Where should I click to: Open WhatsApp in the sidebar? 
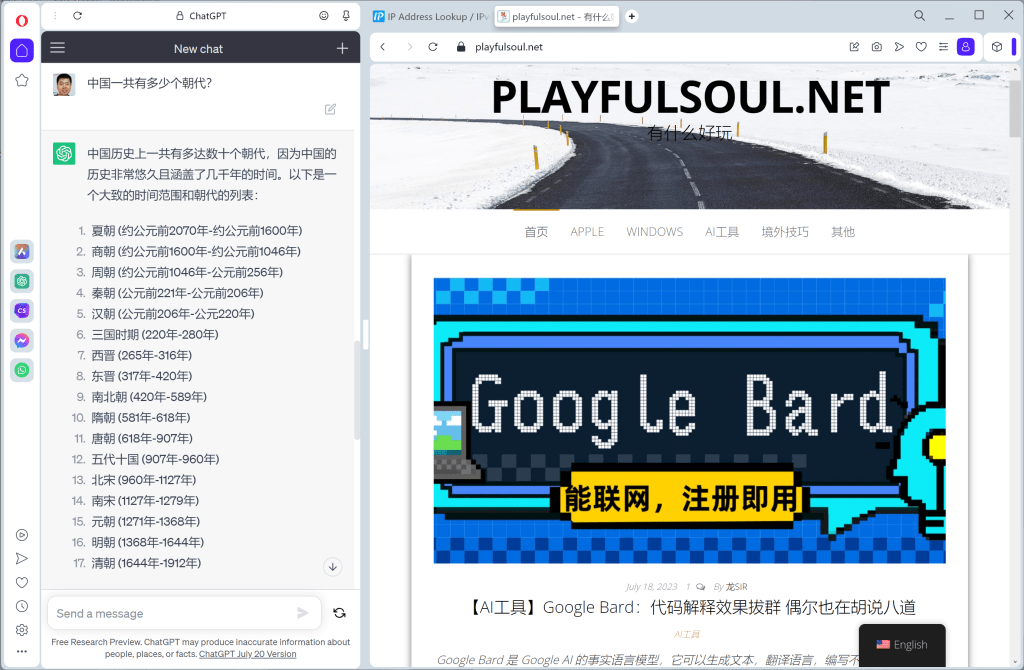click(x=22, y=370)
